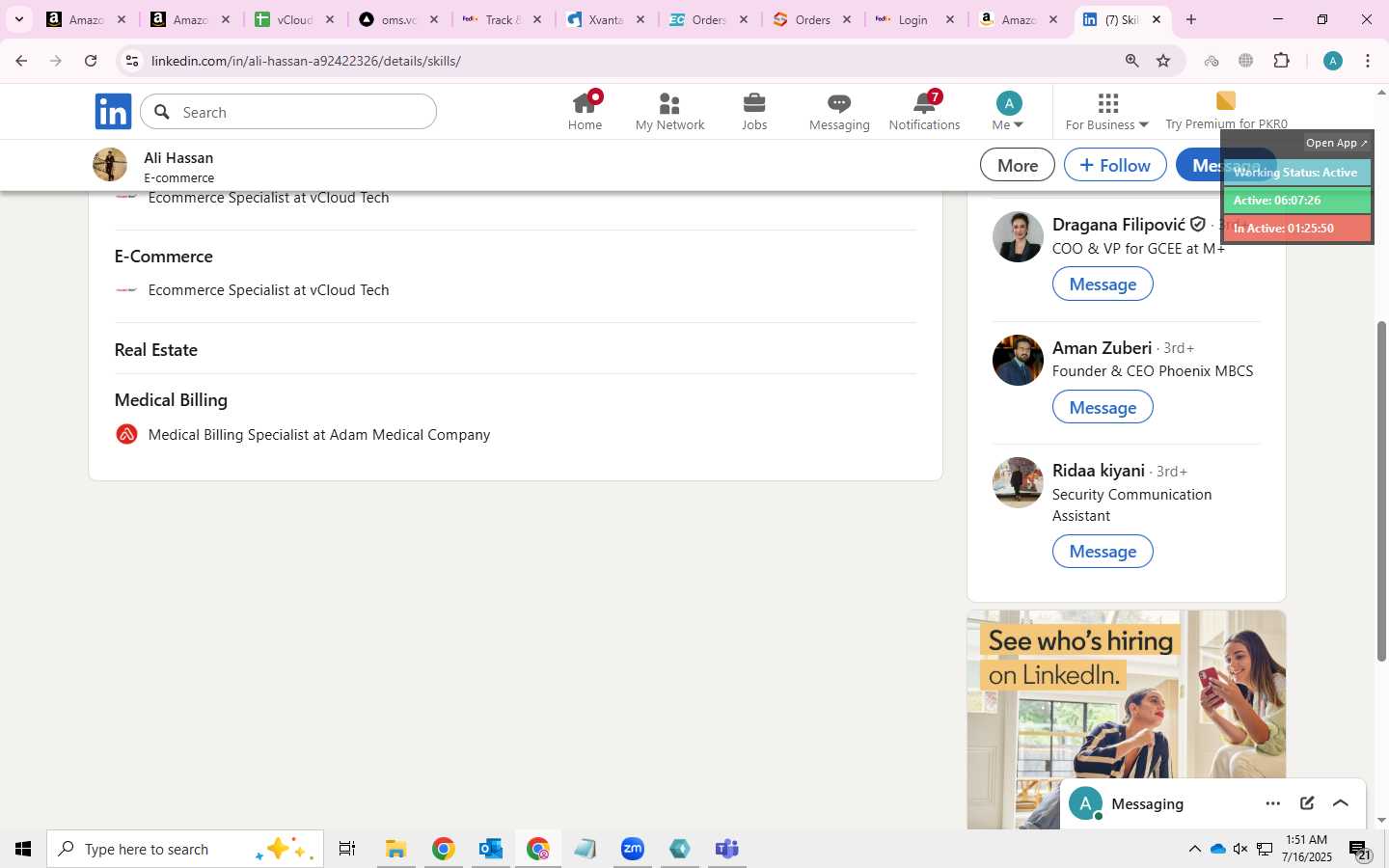
Task: Open Chrome profile avatar
Action: click(x=1333, y=61)
